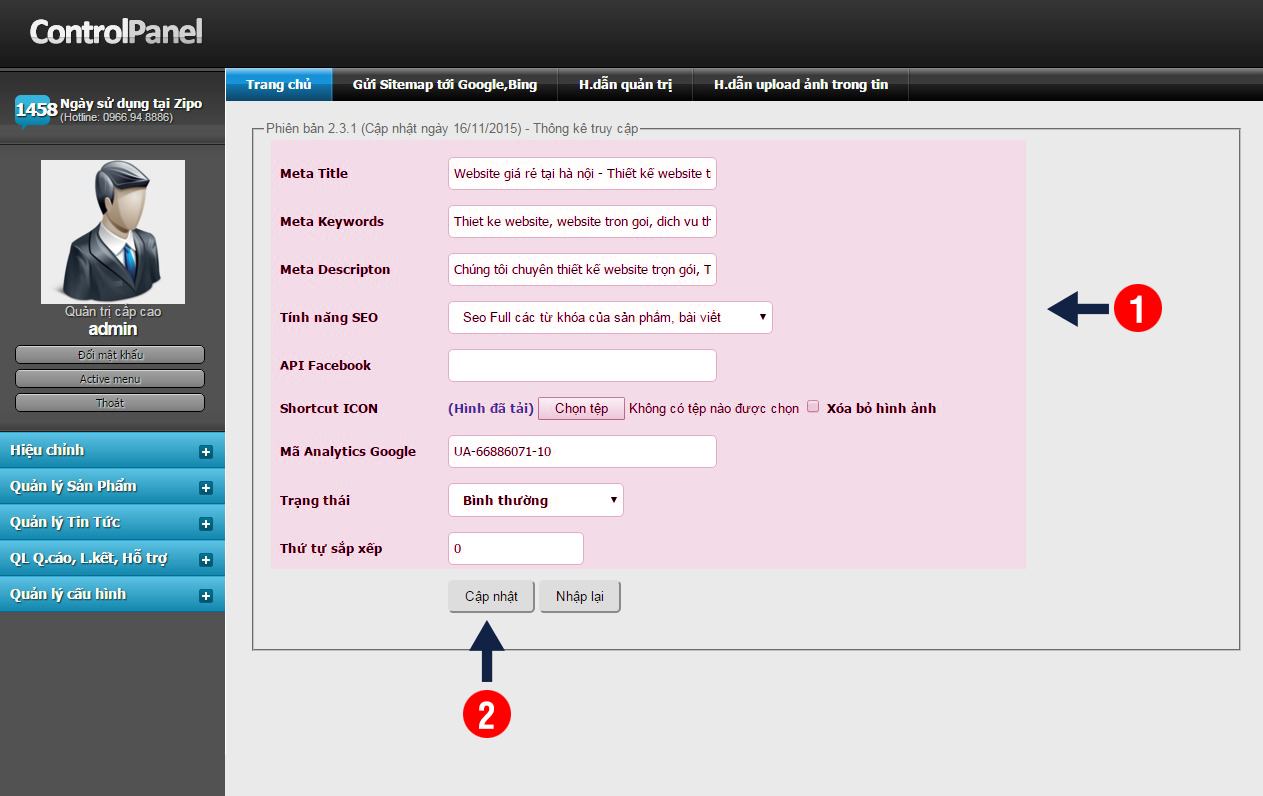This screenshot has height=796, width=1263.
Task: Click the Chọn tệp file button
Action: [x=582, y=409]
